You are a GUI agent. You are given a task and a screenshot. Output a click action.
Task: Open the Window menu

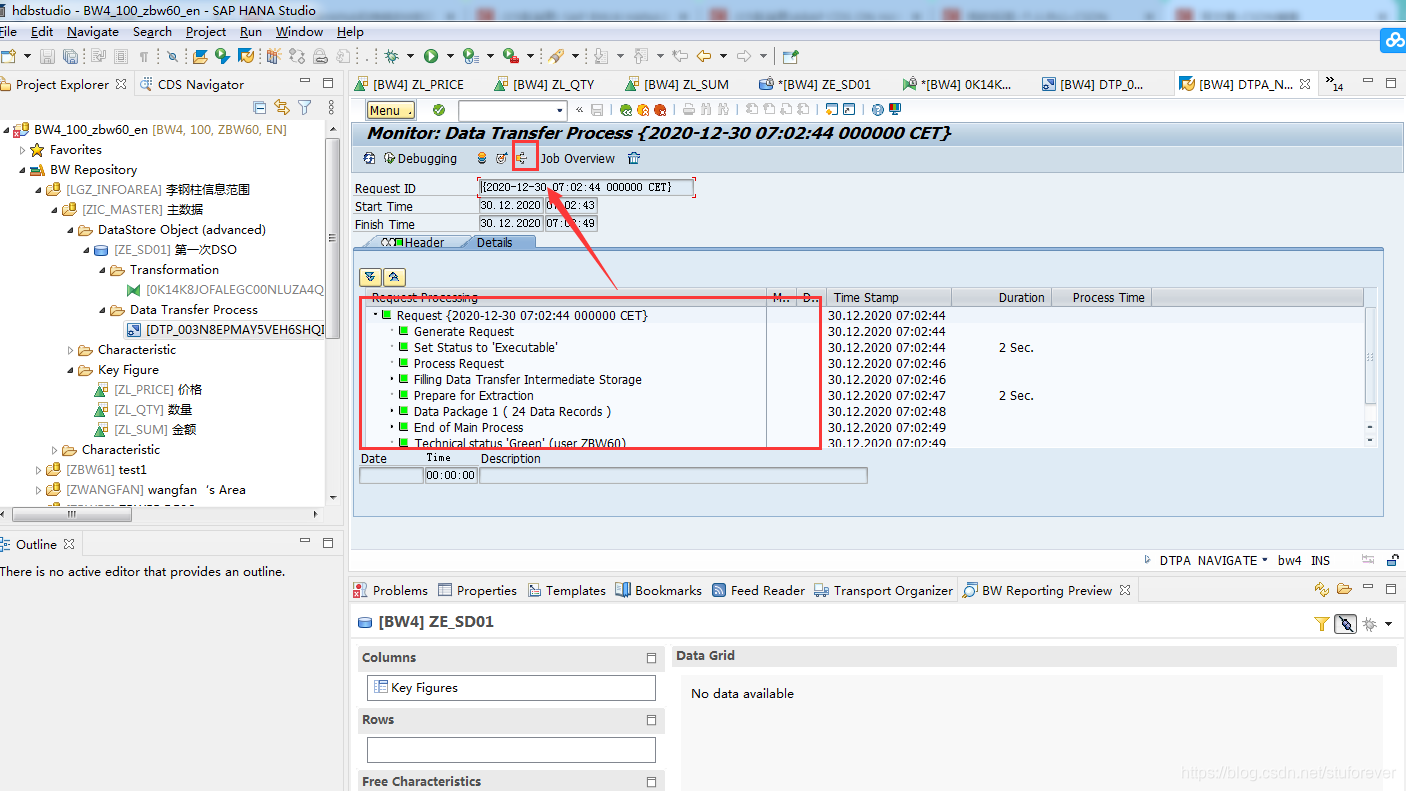tap(299, 32)
